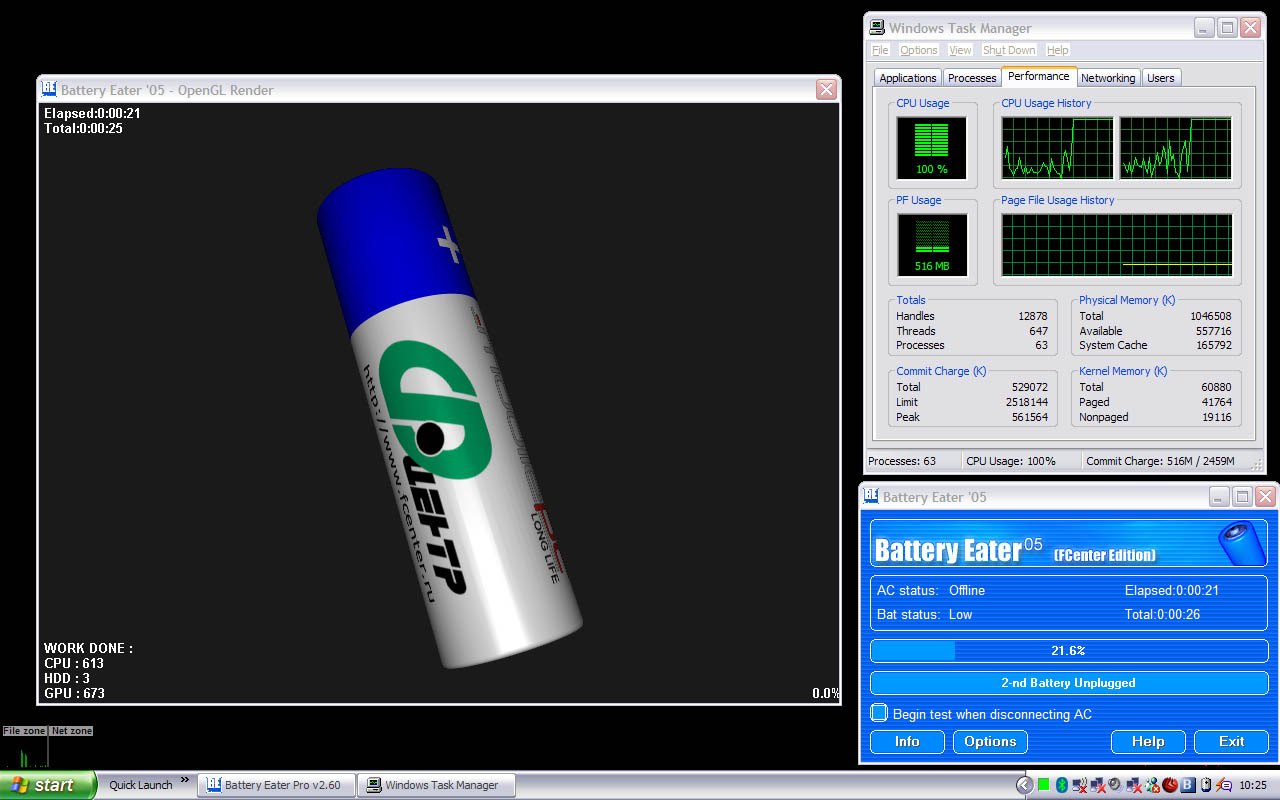
Task: Open the Bluetooth tray icon
Action: click(x=1062, y=784)
